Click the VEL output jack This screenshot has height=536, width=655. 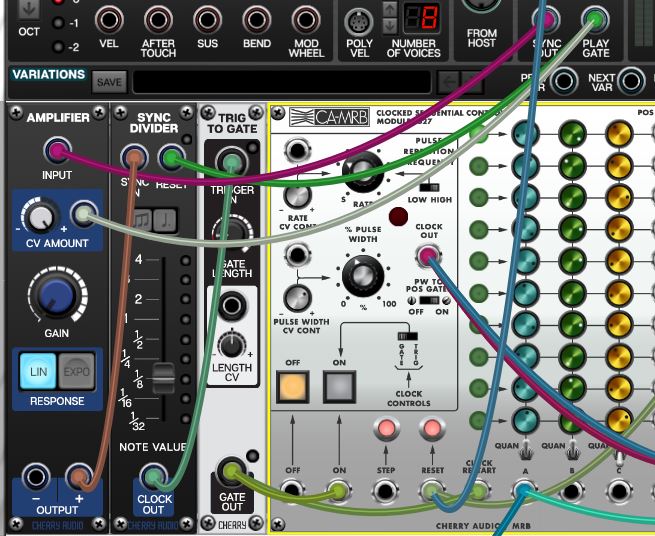[x=109, y=20]
